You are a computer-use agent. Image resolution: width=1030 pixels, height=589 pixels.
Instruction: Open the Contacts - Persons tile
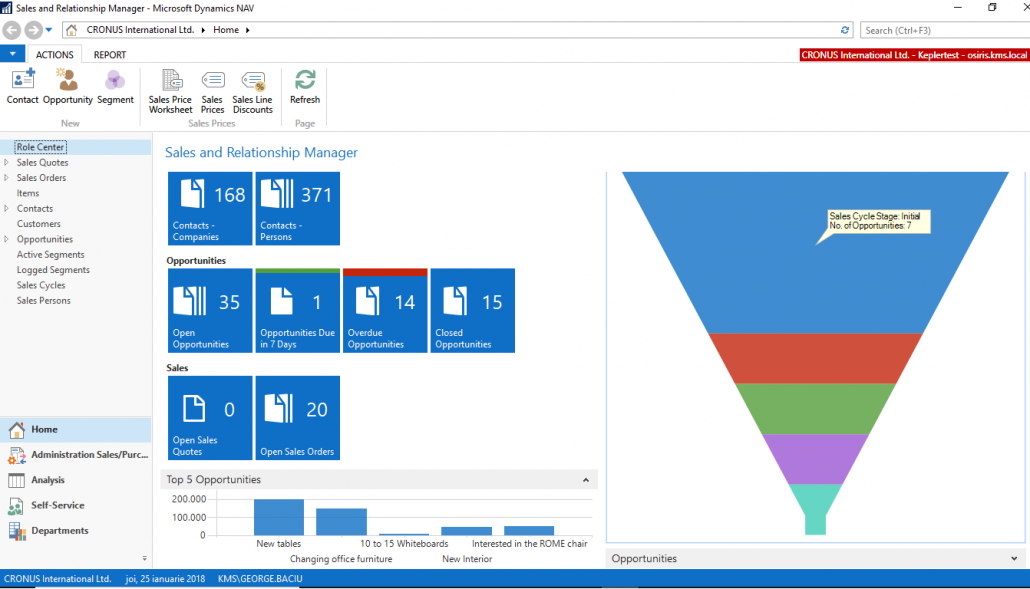(298, 208)
